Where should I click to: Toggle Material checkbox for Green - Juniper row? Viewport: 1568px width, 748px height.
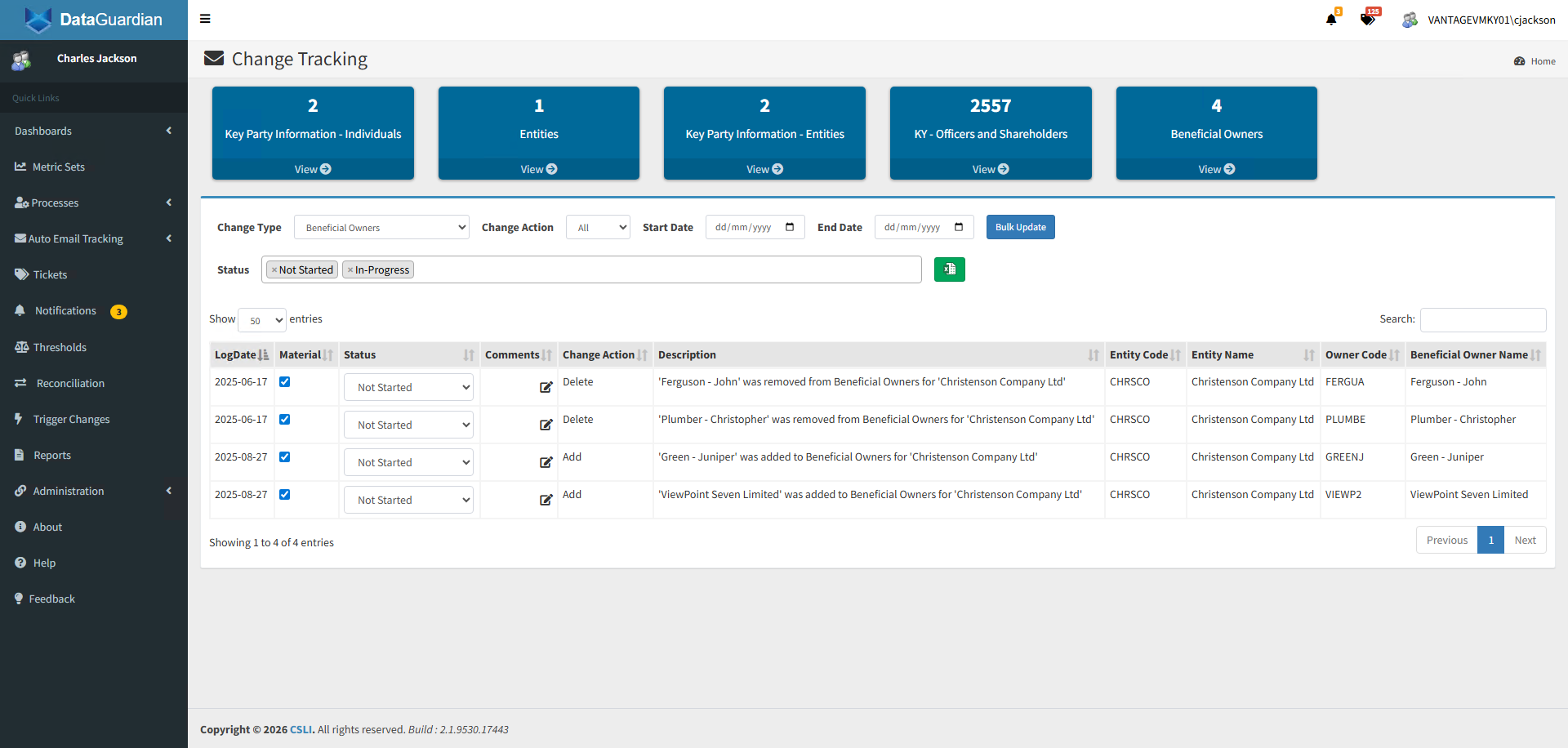point(285,457)
